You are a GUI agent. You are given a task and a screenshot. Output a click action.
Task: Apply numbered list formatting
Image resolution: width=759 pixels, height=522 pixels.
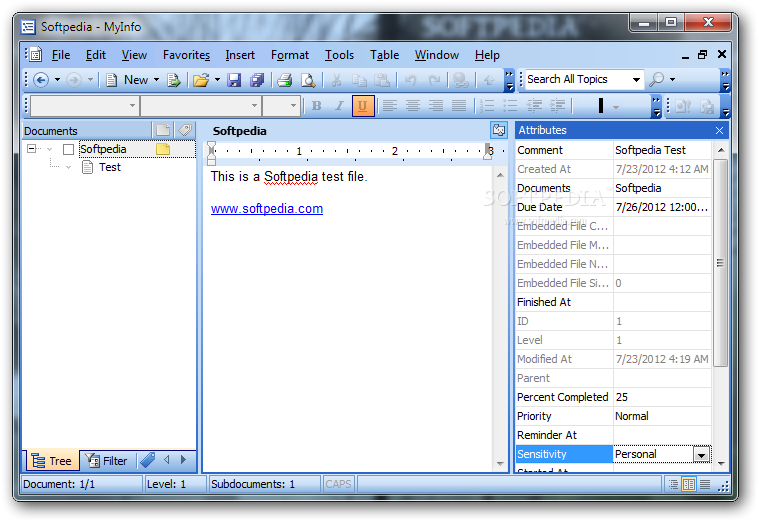tap(487, 106)
